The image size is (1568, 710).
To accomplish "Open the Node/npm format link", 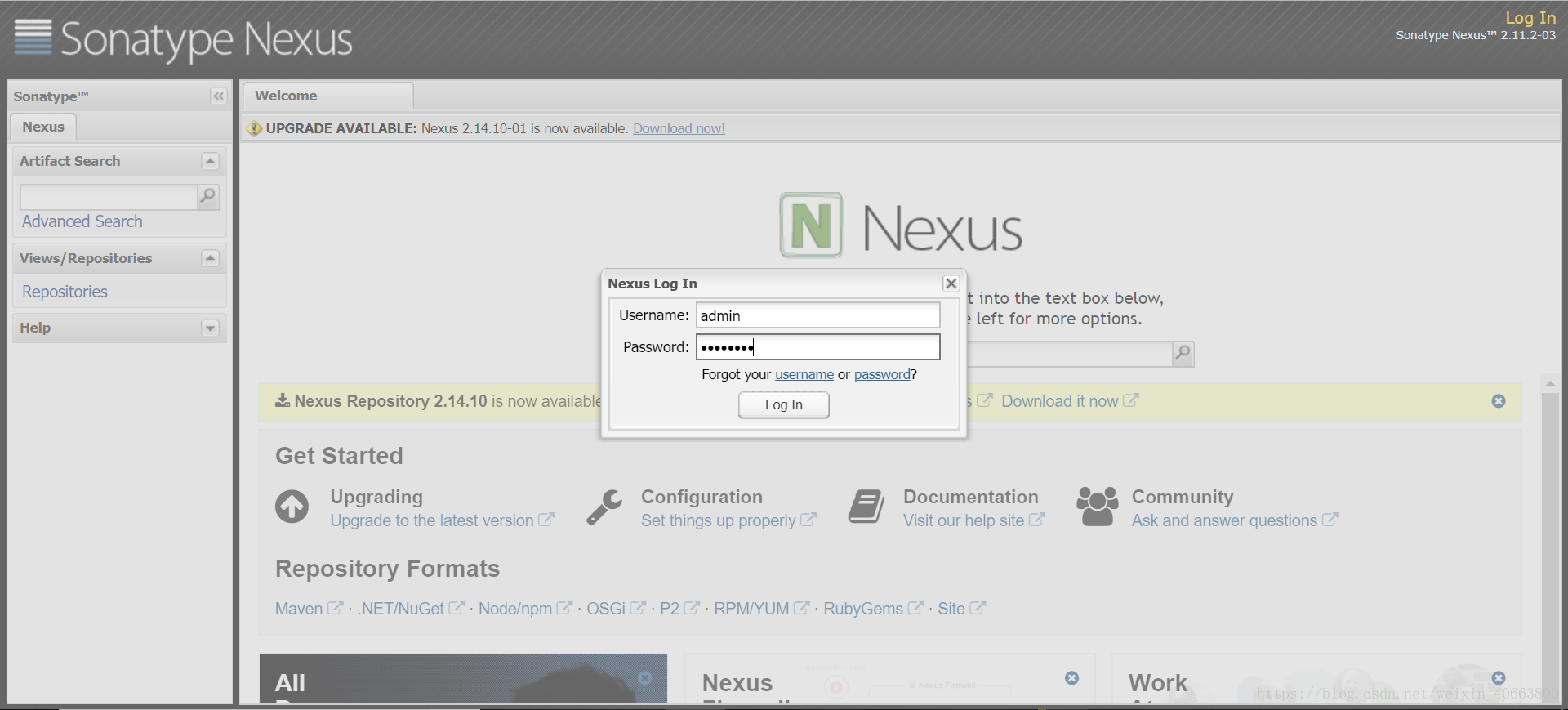I will [525, 609].
